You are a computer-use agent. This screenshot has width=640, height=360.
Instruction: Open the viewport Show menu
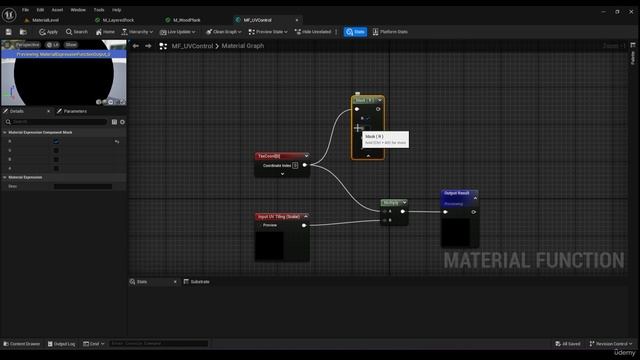71,44
